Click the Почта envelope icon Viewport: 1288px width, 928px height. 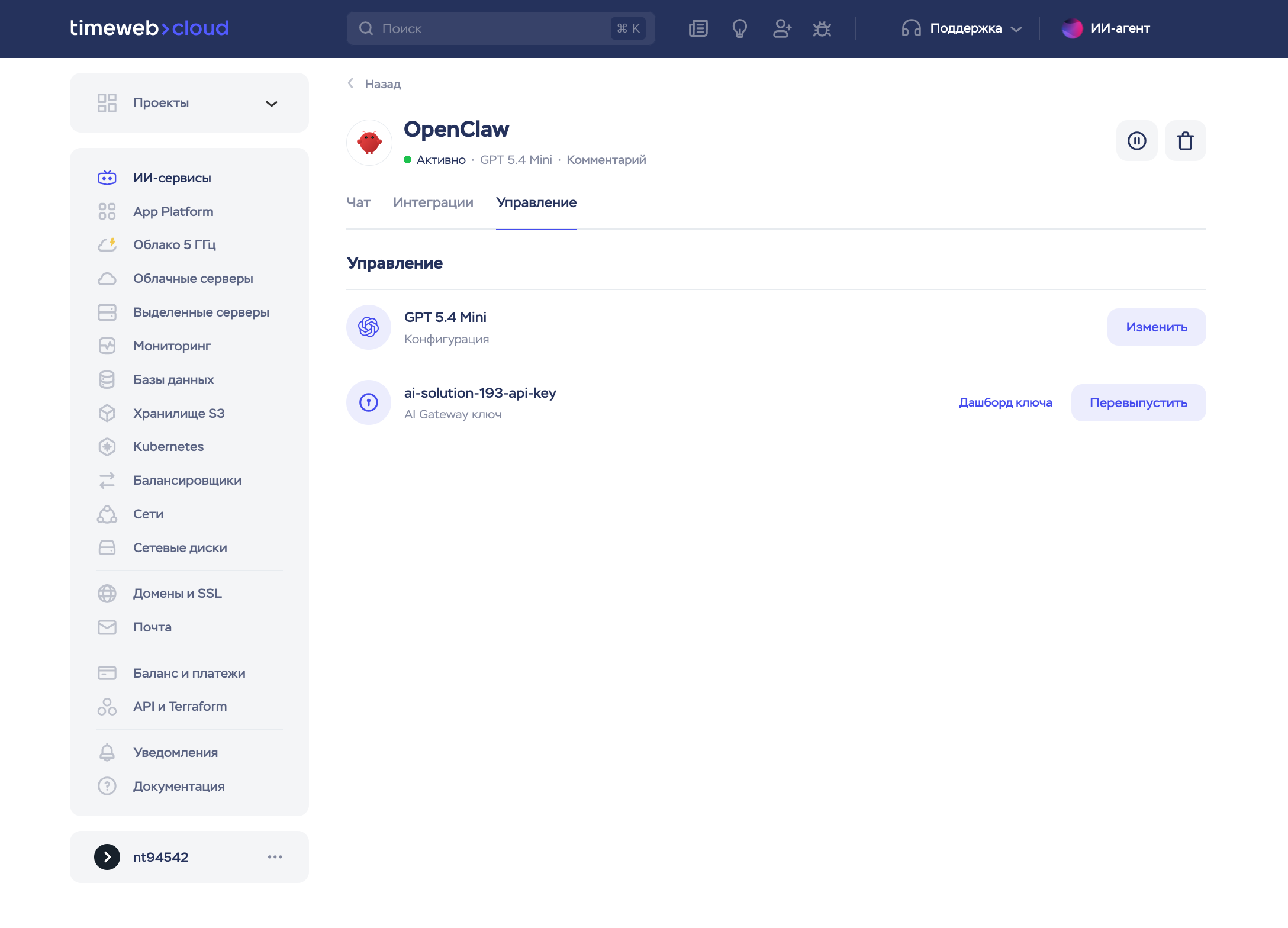click(107, 627)
